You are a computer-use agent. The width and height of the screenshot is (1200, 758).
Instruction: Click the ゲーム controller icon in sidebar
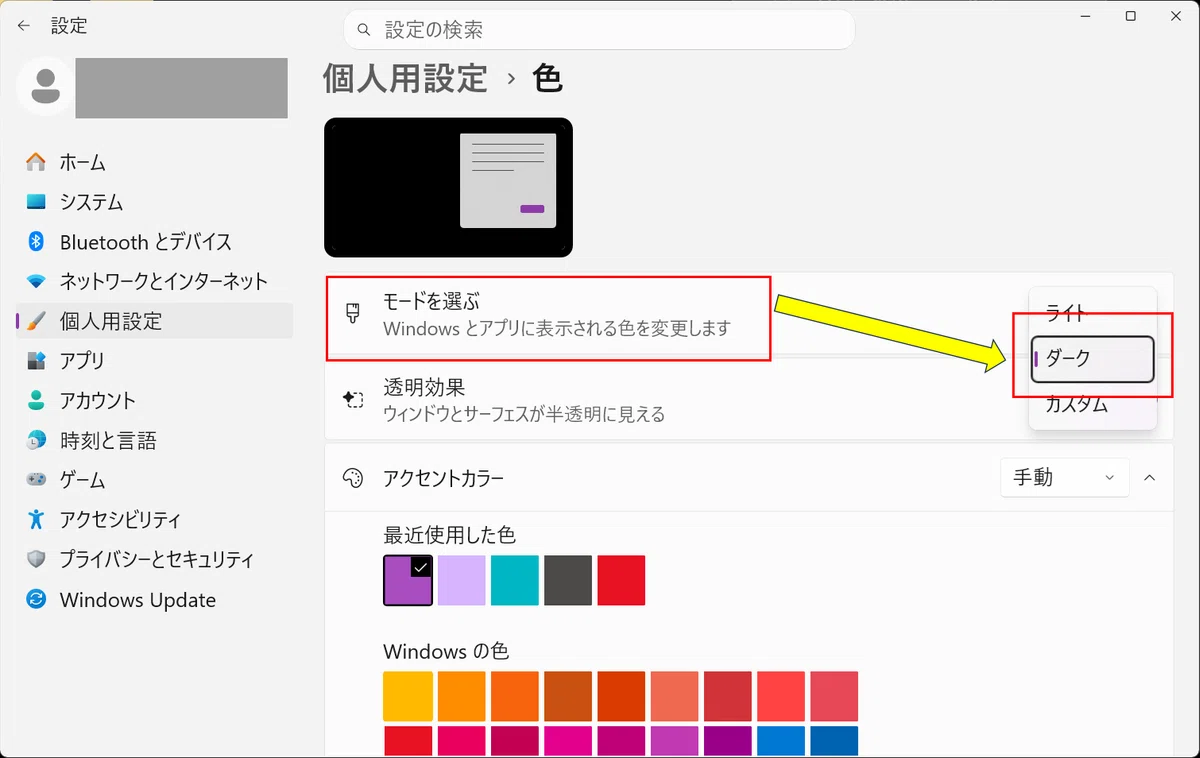[36, 480]
